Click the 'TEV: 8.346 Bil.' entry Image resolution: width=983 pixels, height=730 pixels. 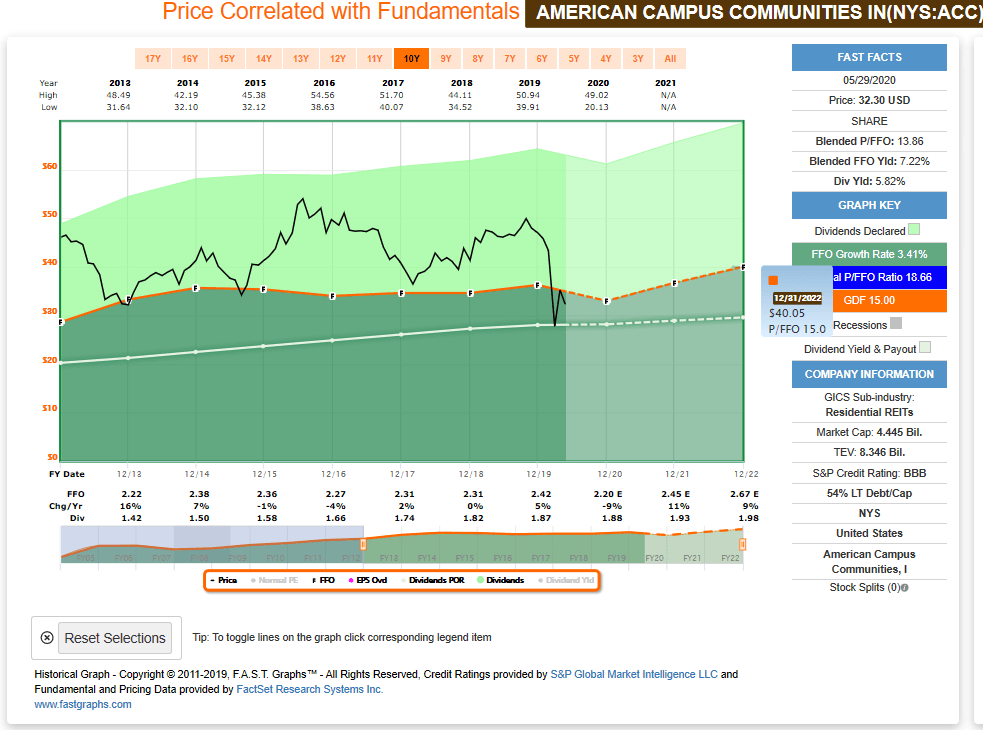coord(869,452)
